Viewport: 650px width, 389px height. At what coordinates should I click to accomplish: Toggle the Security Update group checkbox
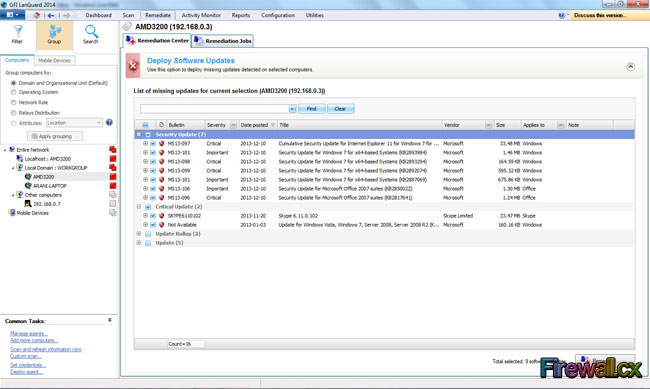[148, 135]
